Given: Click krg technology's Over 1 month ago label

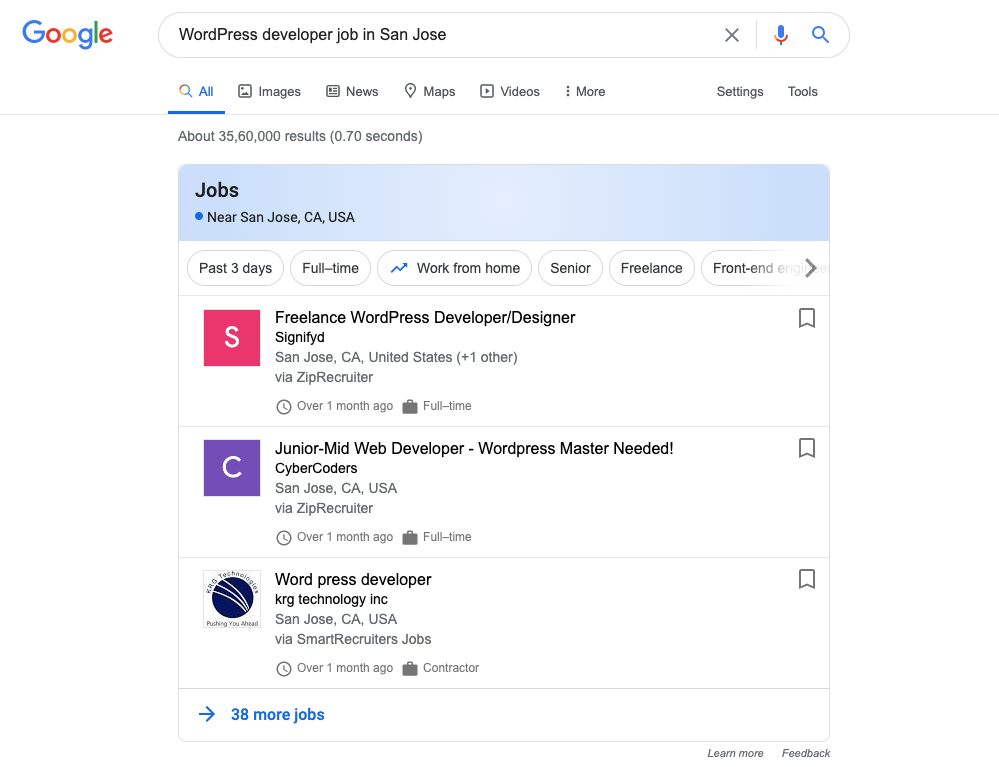Looking at the screenshot, I should (345, 668).
